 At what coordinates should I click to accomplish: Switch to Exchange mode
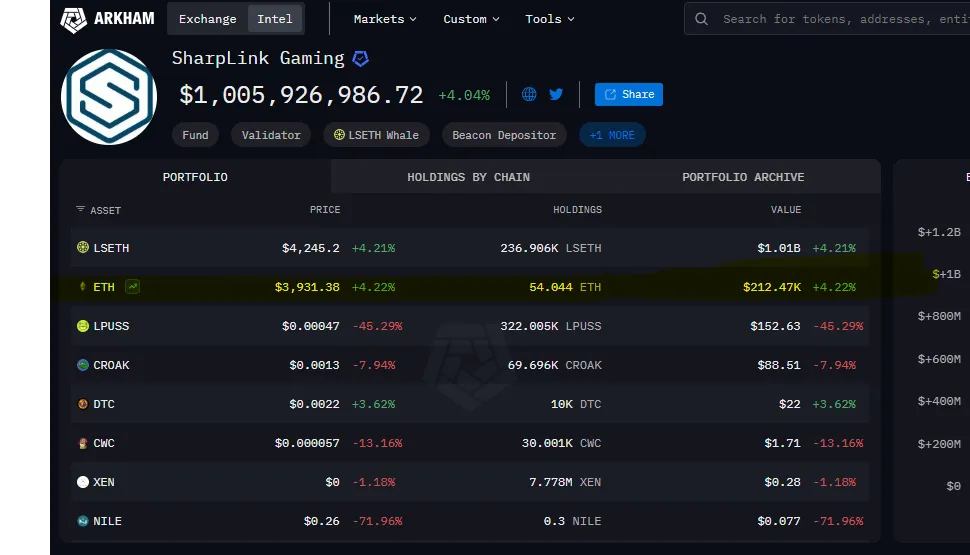(x=207, y=19)
